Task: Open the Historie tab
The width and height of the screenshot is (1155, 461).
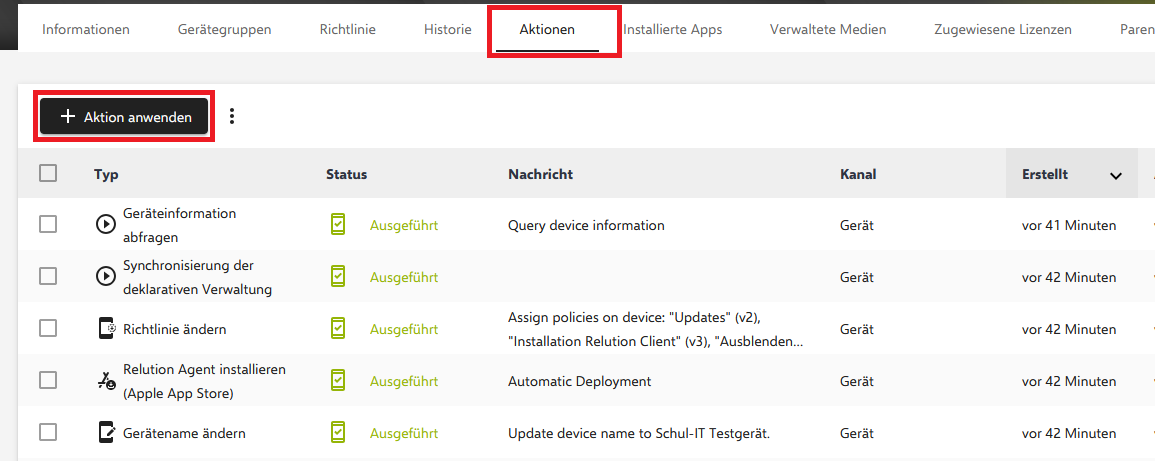Action: coord(447,30)
